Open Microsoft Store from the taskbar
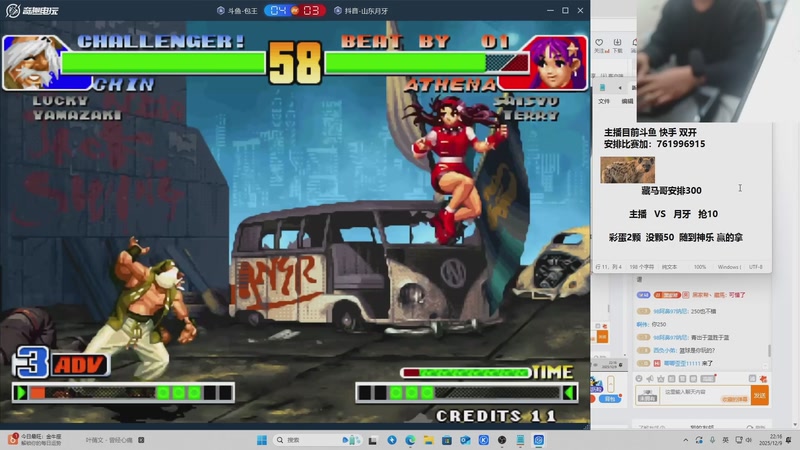 point(447,440)
